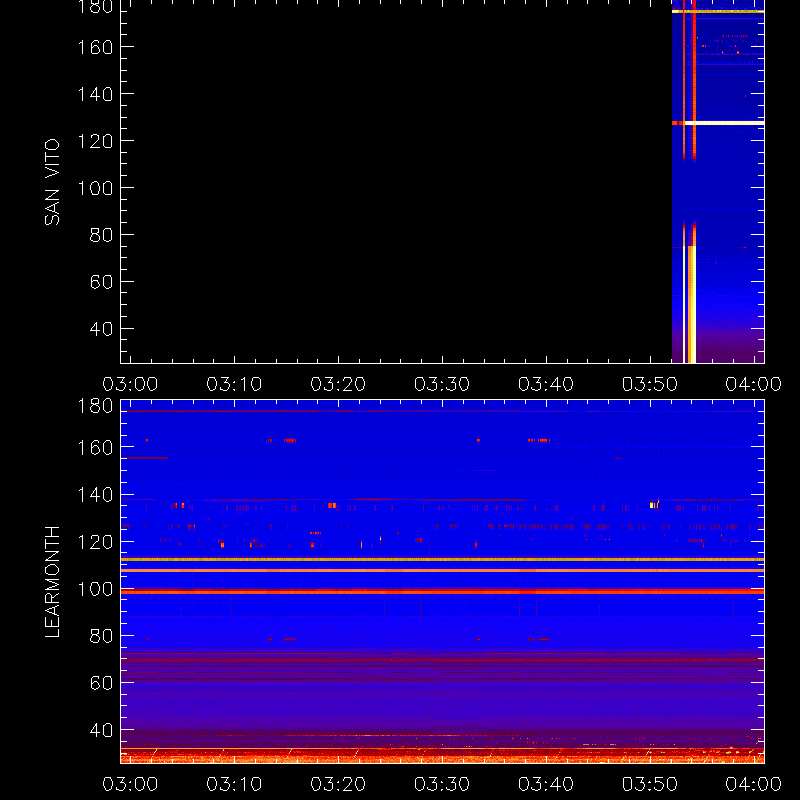This screenshot has width=800, height=800.
Task: Click 03:50 time label under San Vito plot
Action: point(650,384)
